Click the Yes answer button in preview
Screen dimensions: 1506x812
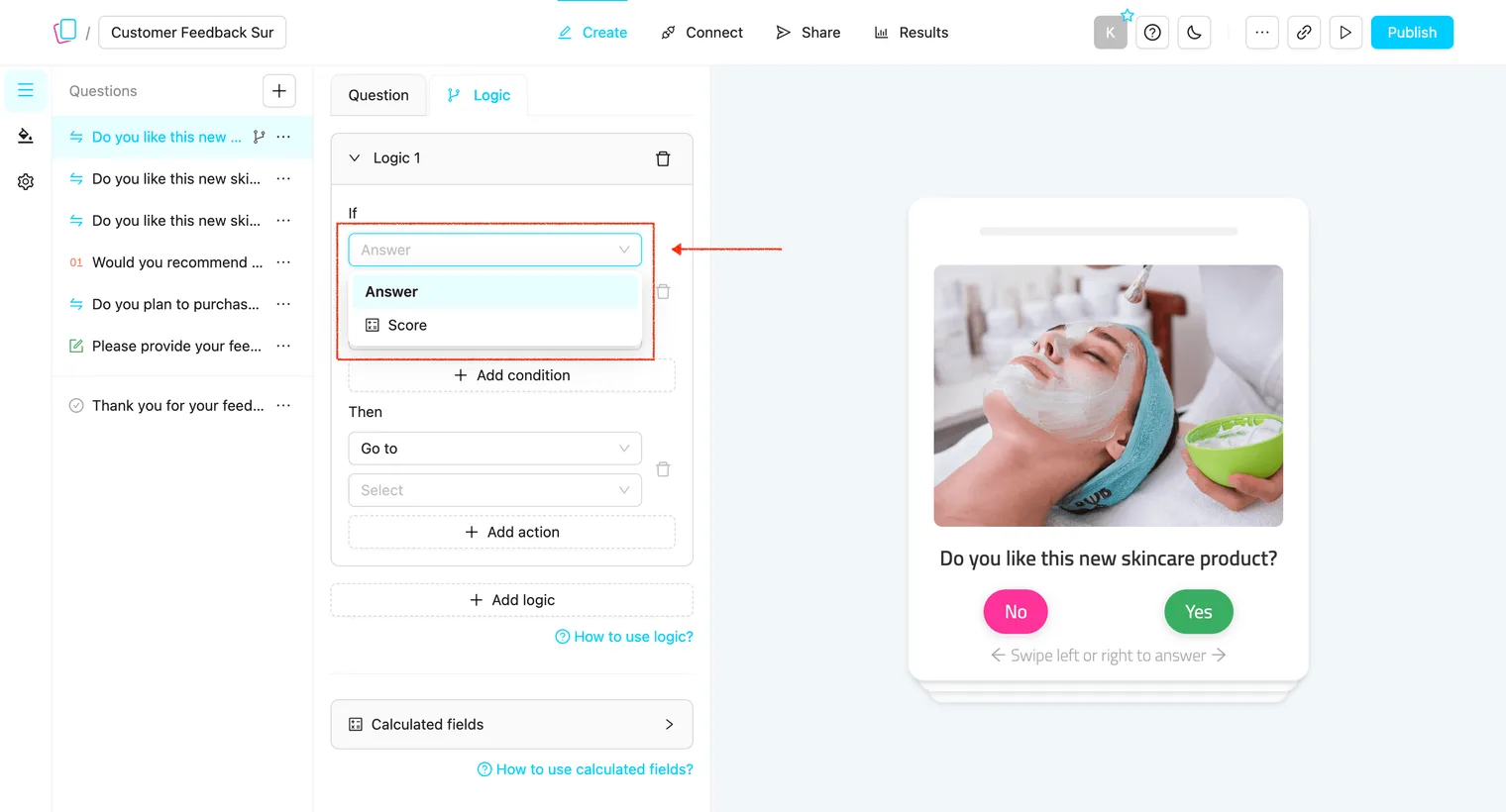click(1199, 612)
